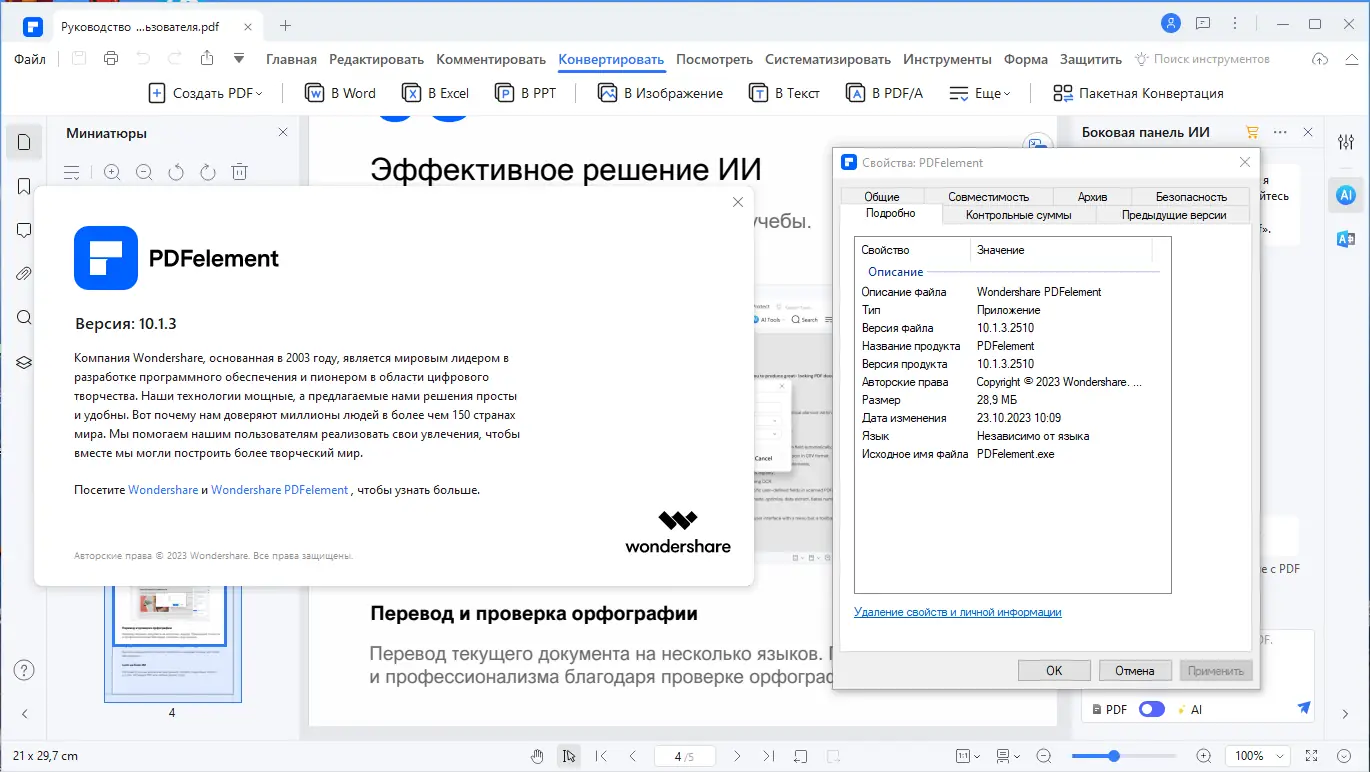1370x772 pixels.
Task: Open the zoom percentage dropdown
Action: [x=1257, y=756]
